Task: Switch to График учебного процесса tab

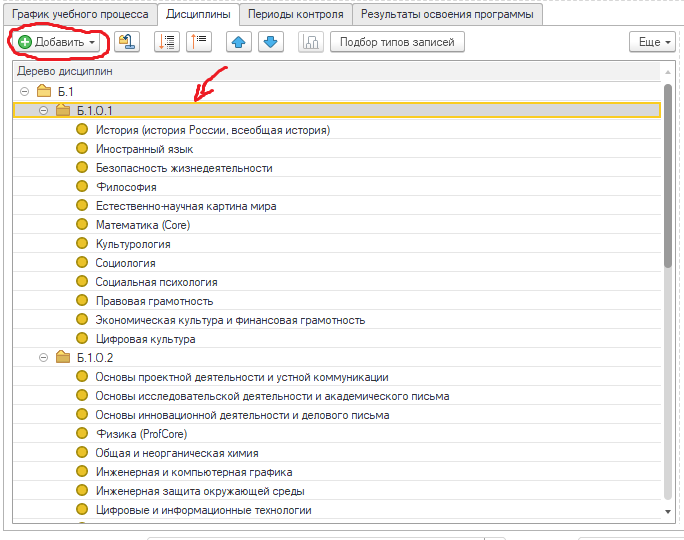Action: click(x=80, y=14)
